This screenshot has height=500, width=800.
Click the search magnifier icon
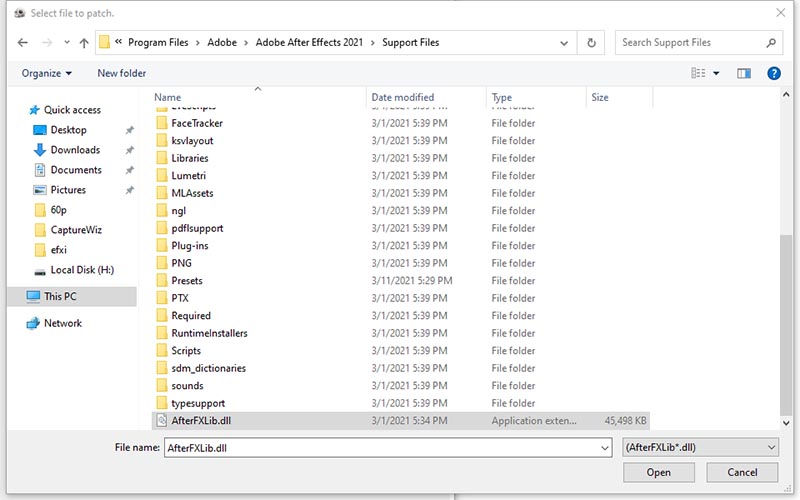click(771, 43)
